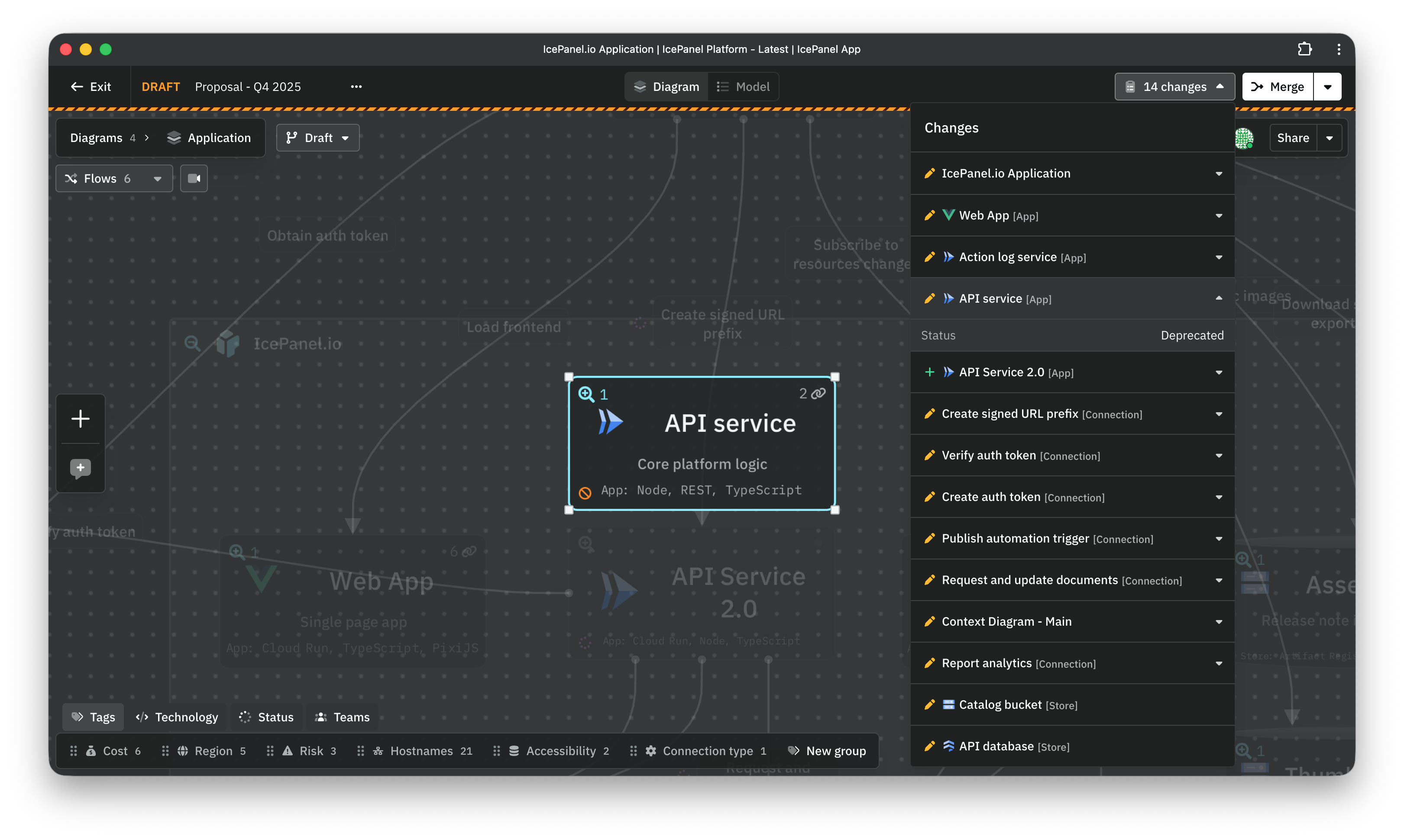Open the three-dots draft options menu

click(x=356, y=87)
